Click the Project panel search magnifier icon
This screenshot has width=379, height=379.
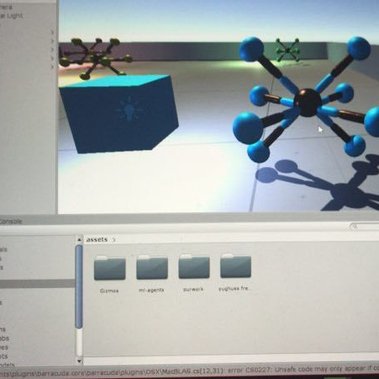(x=354, y=227)
